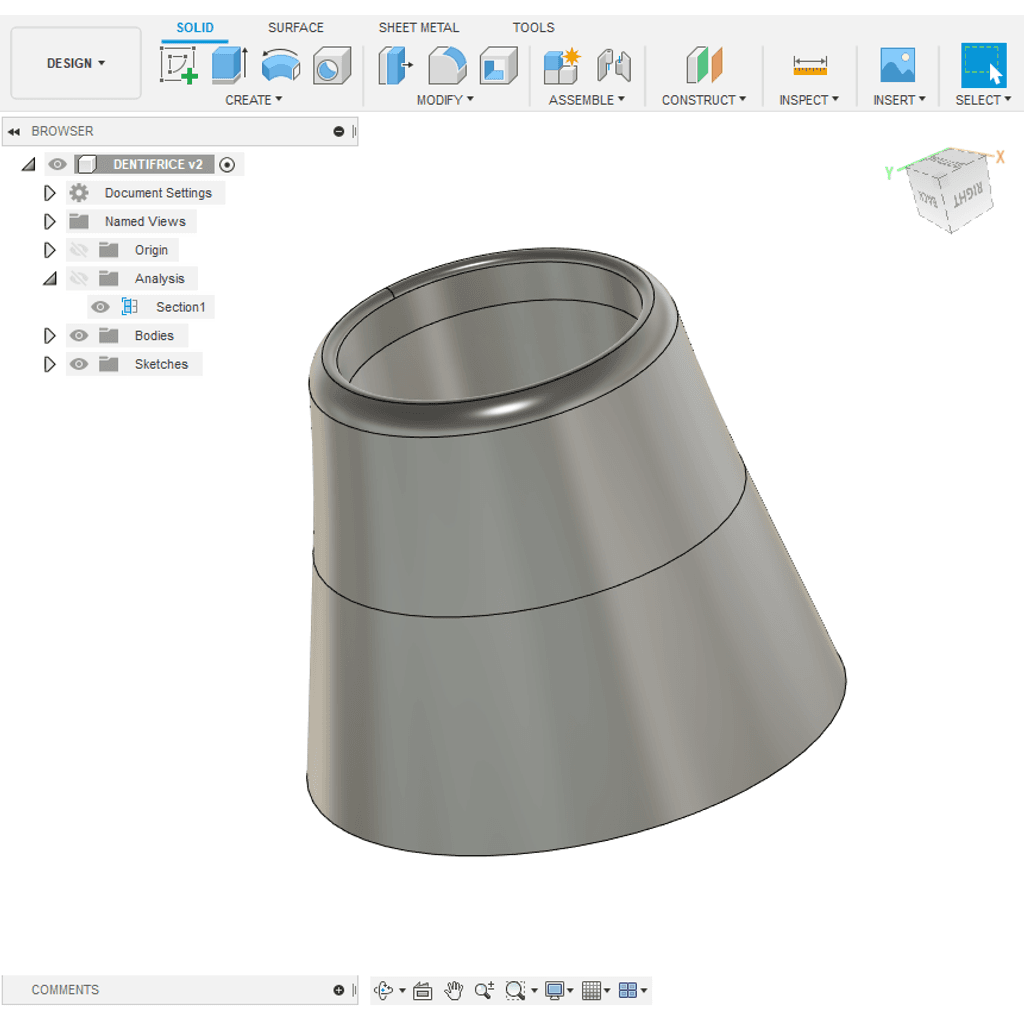Image resolution: width=1024 pixels, height=1024 pixels.
Task: Select the Press Pull tool
Action: click(x=396, y=65)
